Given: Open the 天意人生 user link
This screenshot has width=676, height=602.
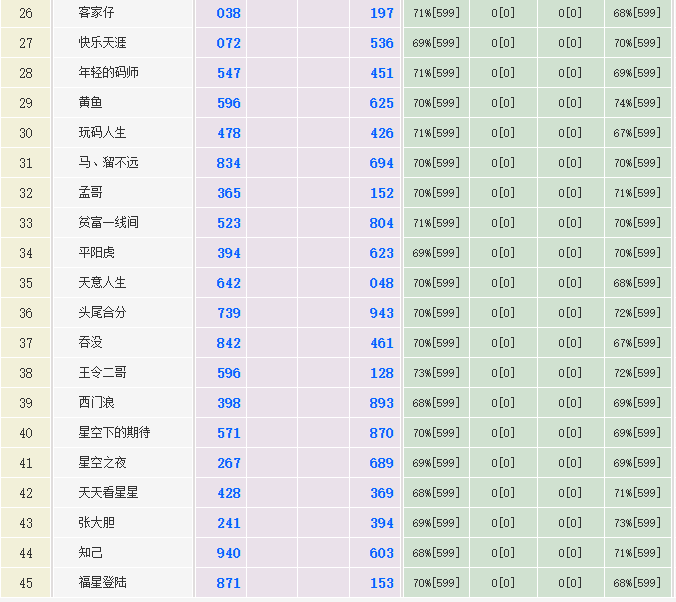Looking at the screenshot, I should click(x=102, y=283).
